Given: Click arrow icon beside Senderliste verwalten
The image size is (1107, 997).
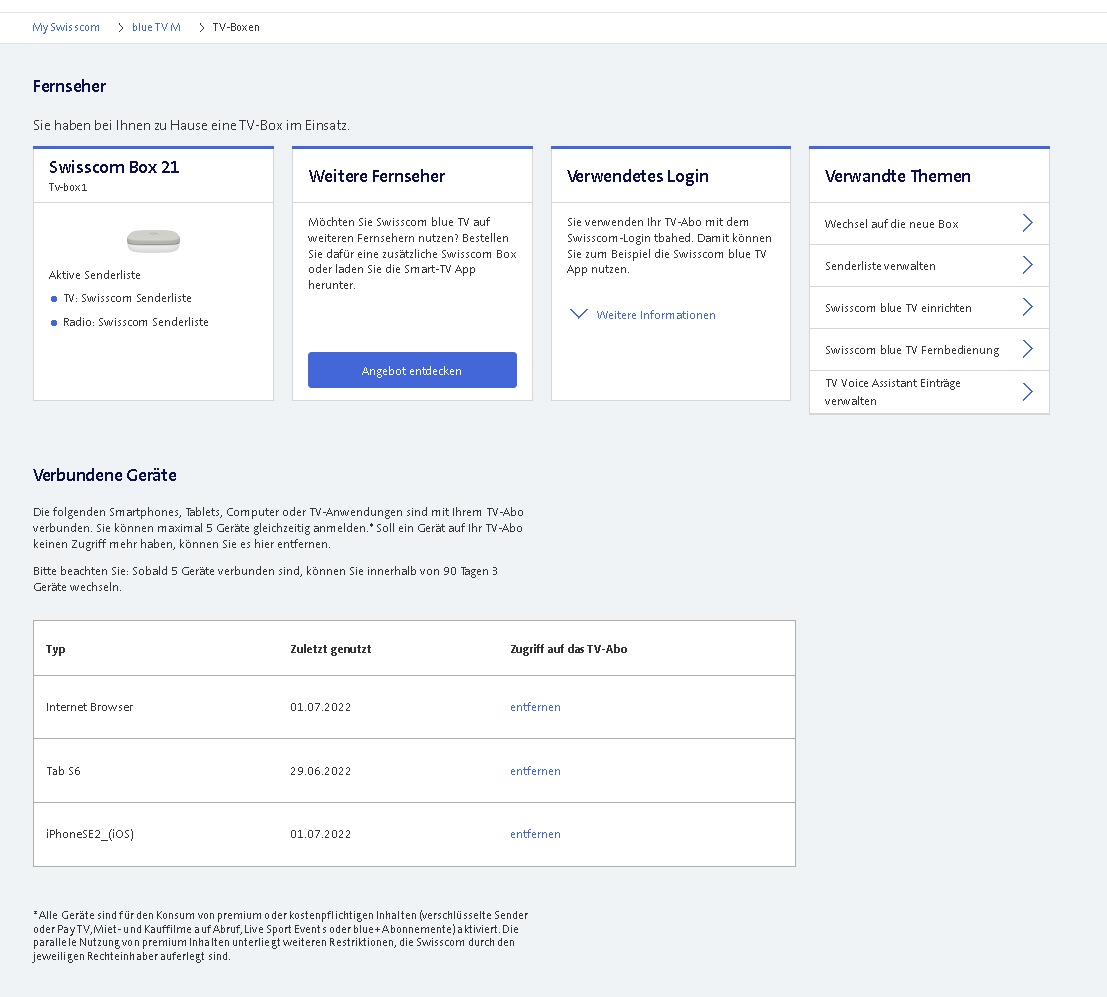Looking at the screenshot, I should click(x=1027, y=265).
